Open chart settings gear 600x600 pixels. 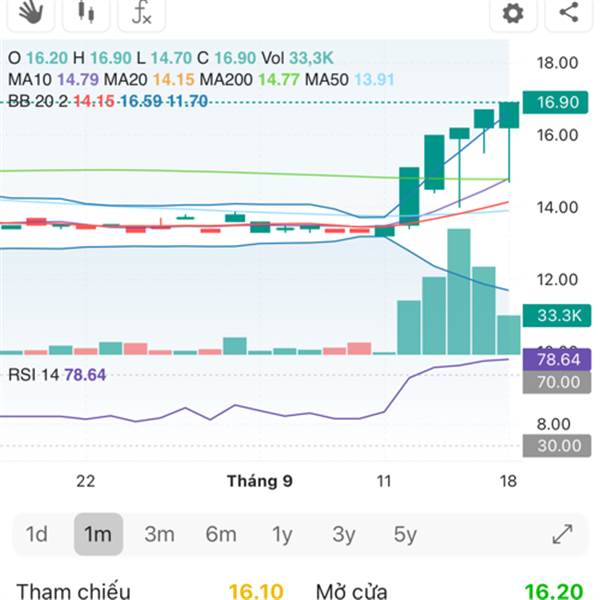513,13
